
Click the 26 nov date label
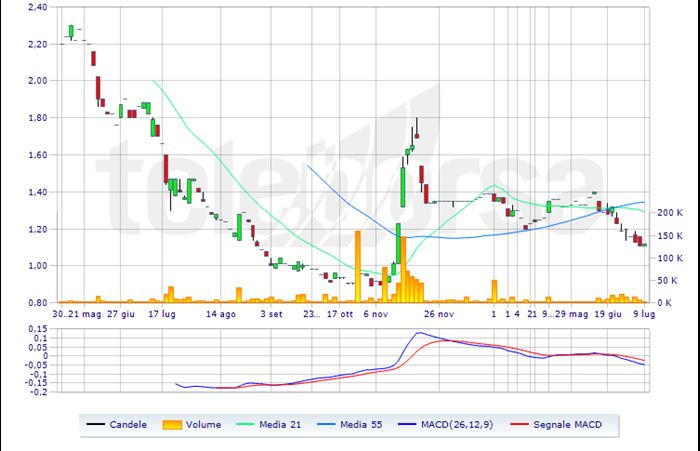coord(439,314)
